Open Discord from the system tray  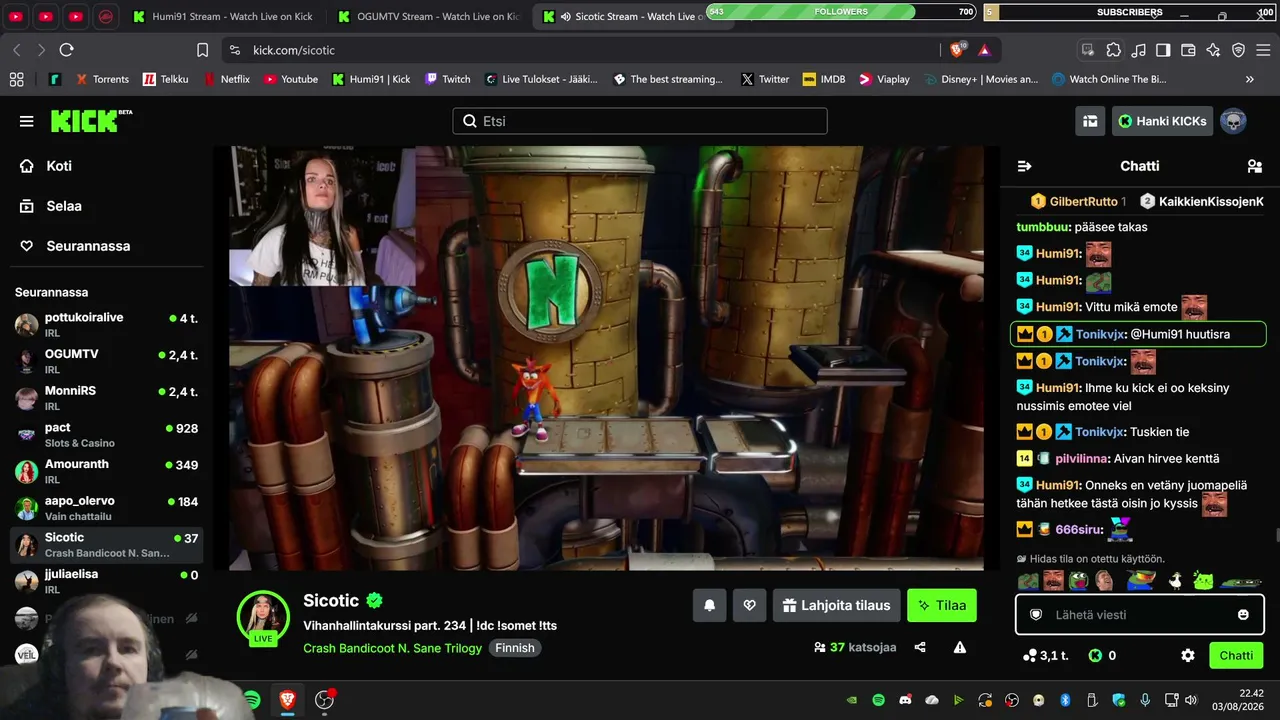pyautogui.click(x=906, y=700)
